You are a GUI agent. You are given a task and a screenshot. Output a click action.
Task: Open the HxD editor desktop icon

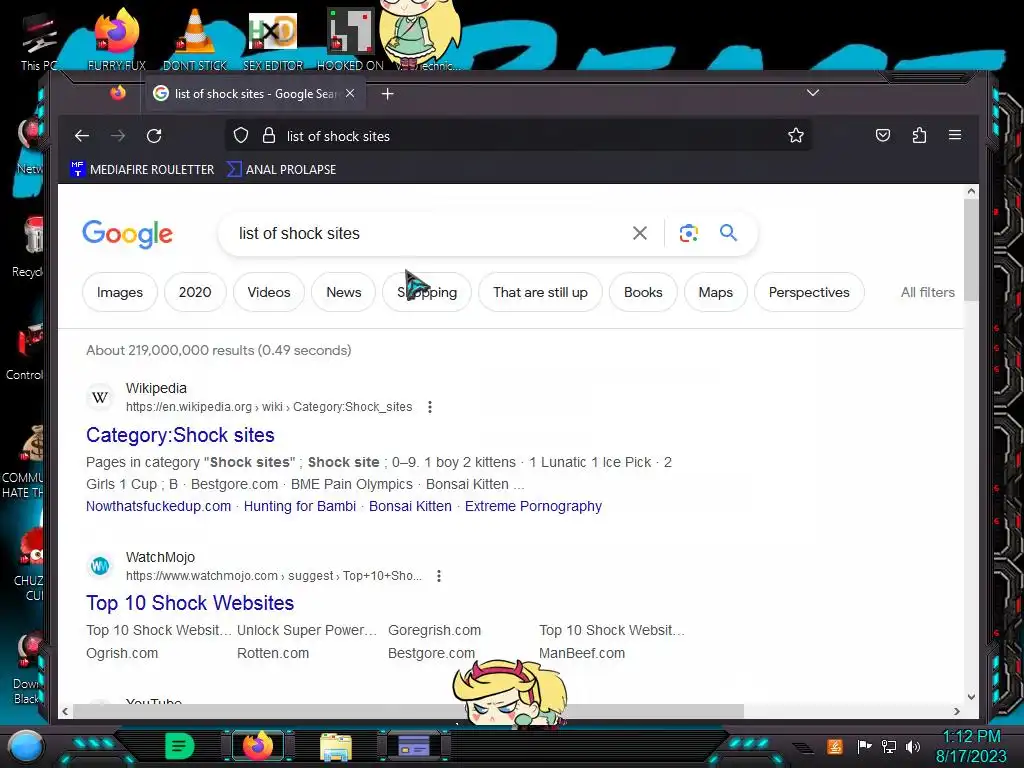click(x=273, y=39)
